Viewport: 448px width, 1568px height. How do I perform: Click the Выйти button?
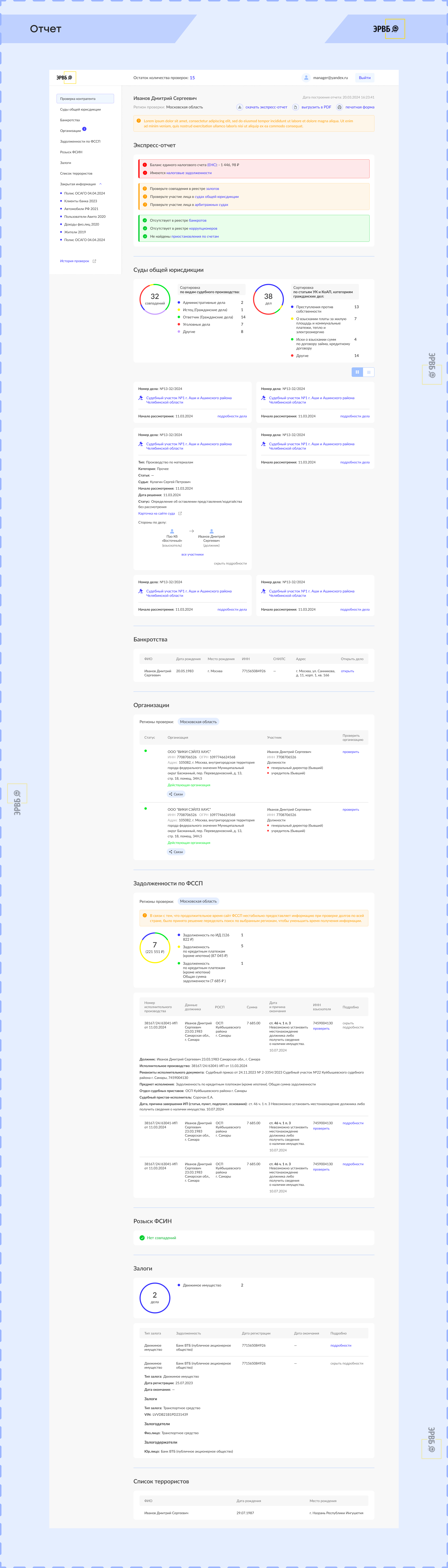pyautogui.click(x=365, y=78)
